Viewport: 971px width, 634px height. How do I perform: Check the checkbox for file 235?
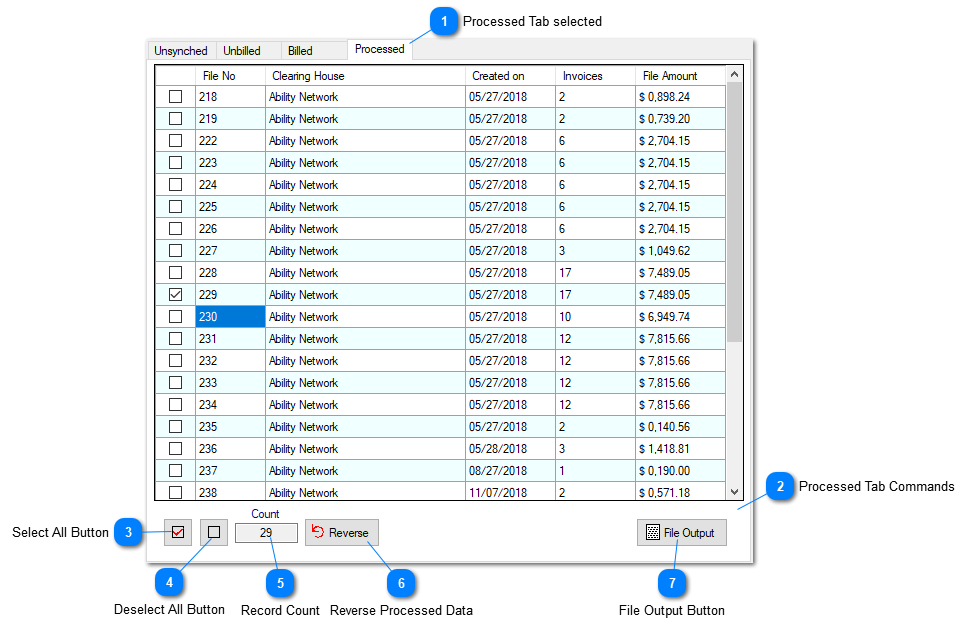coord(175,426)
